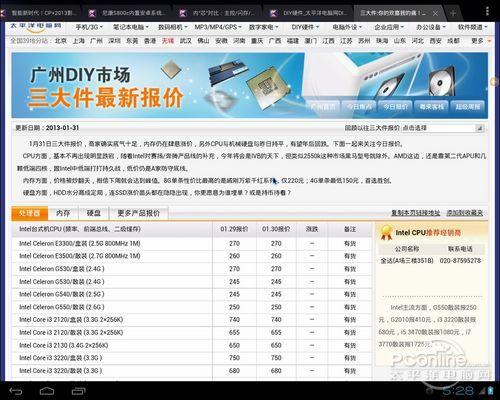Select the 上海 city station link

coord(79,41)
